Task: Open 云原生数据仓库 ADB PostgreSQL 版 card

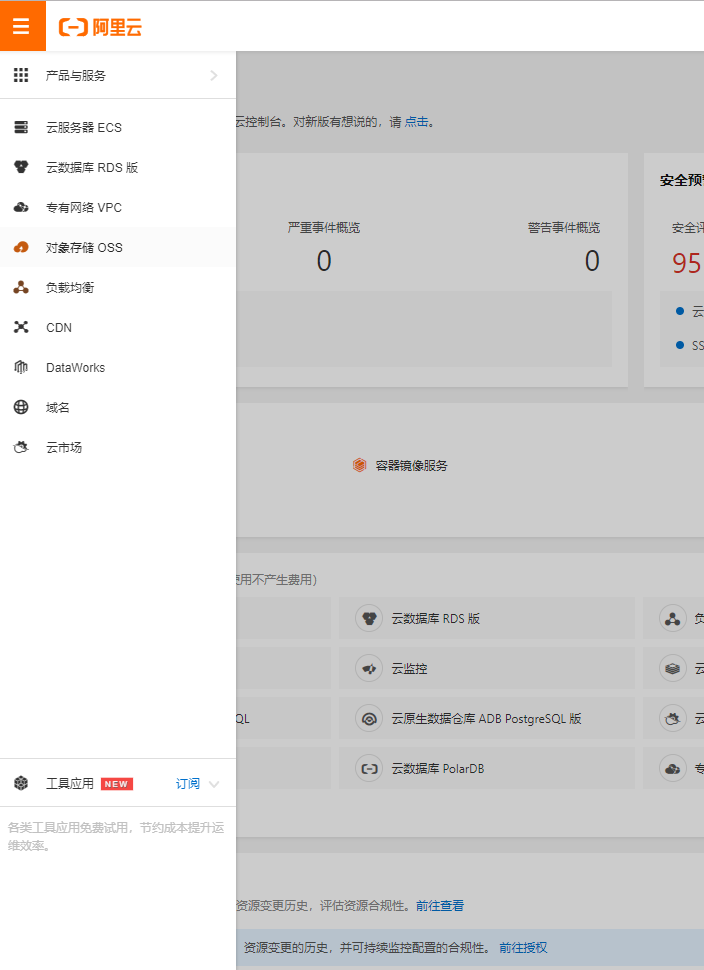Action: tap(487, 718)
